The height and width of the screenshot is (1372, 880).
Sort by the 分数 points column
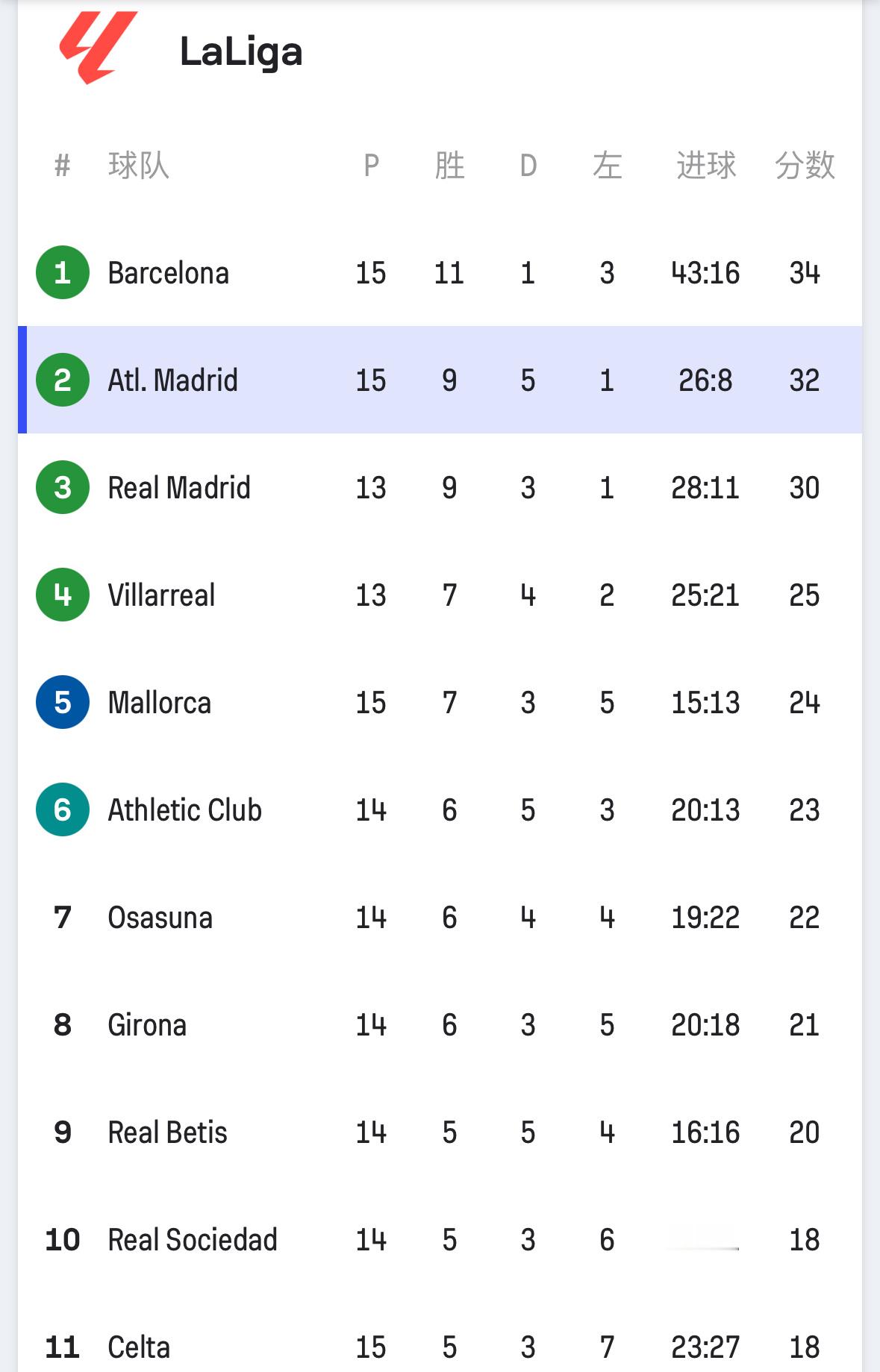804,166
